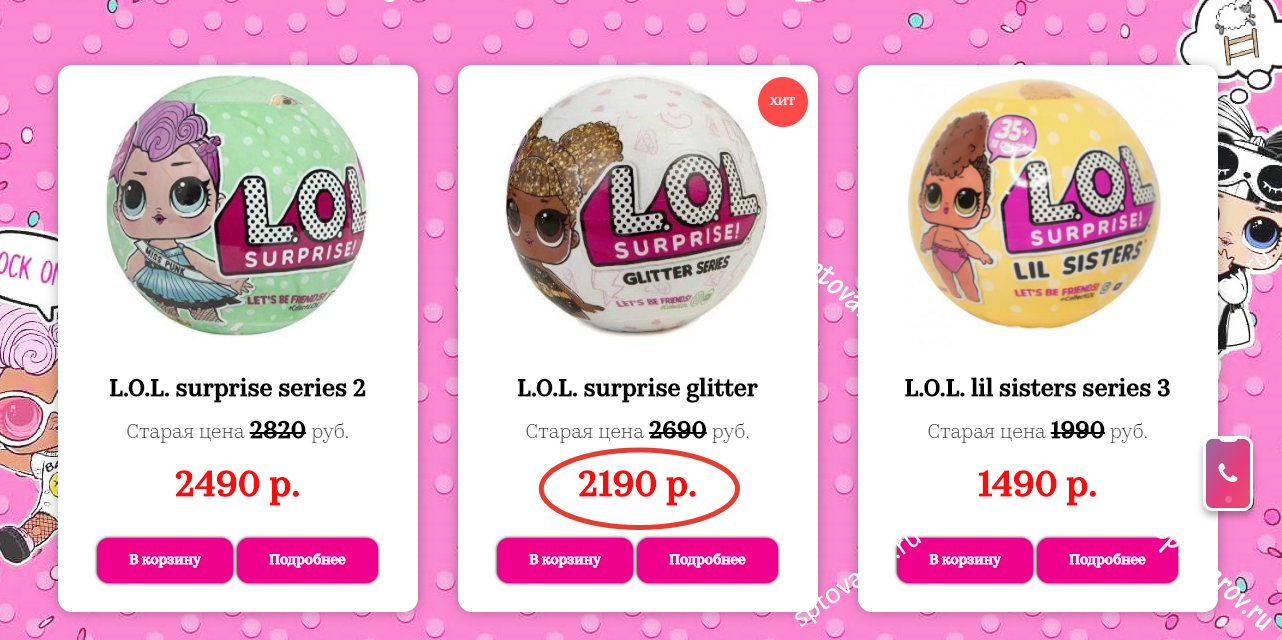This screenshot has height=640, width=1282.
Task: Click the circled 2190 р. price
Action: tap(638, 485)
